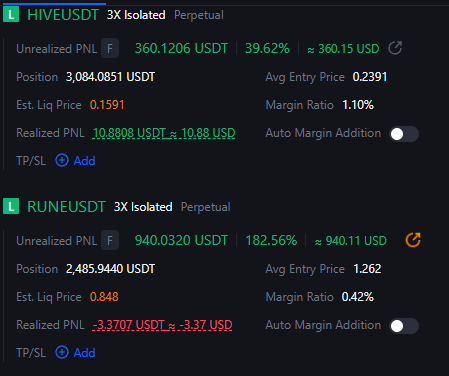Click the Add text for HIVEUSDT TP/SL
Screen dimensions: 449x376
point(85,161)
